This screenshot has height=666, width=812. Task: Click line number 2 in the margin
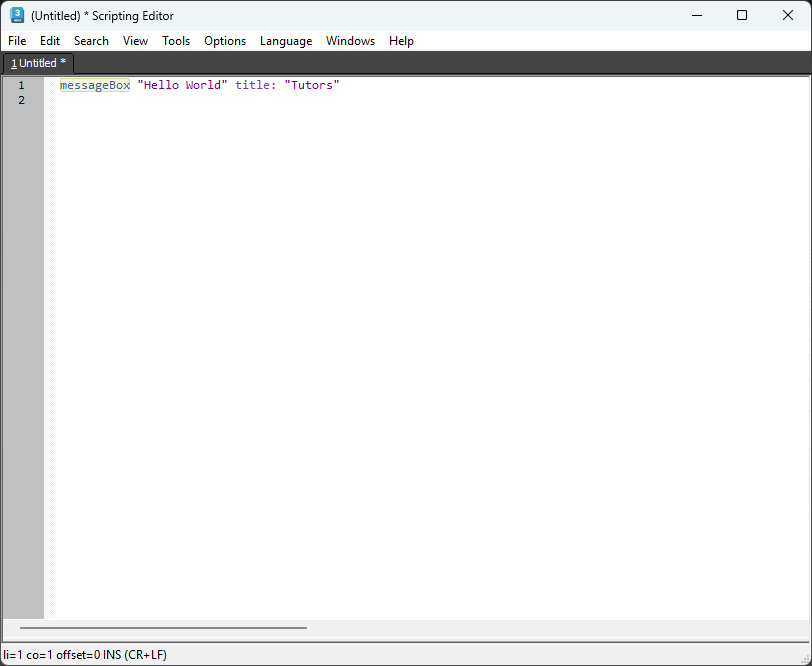click(x=21, y=100)
